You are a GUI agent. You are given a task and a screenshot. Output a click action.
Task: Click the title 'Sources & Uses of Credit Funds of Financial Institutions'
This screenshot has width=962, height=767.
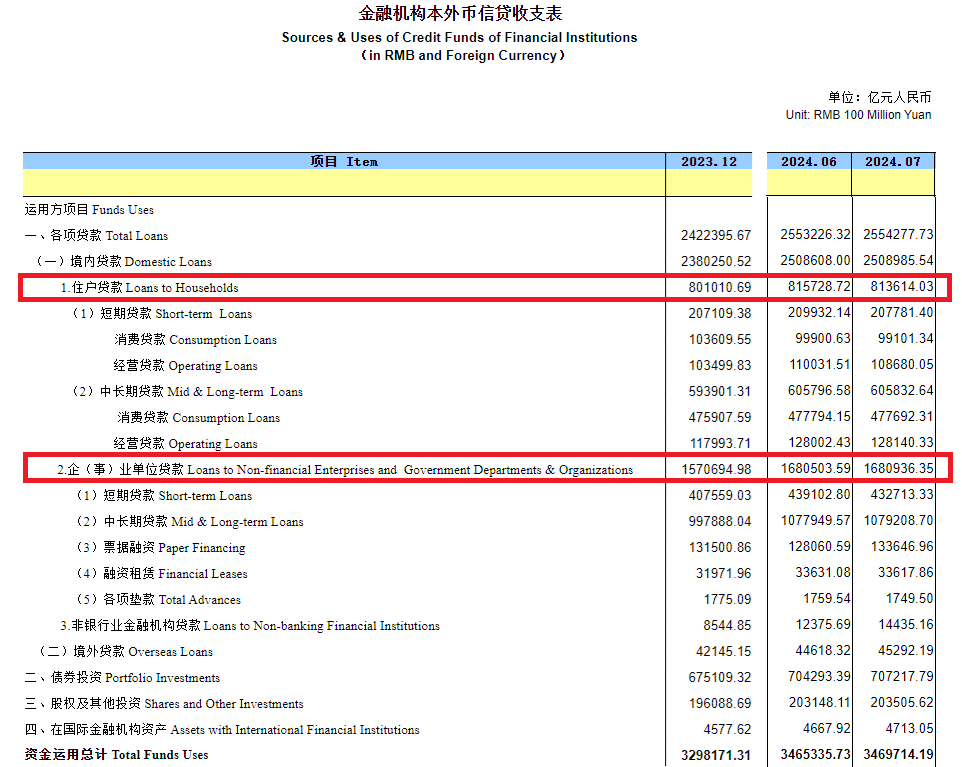460,37
